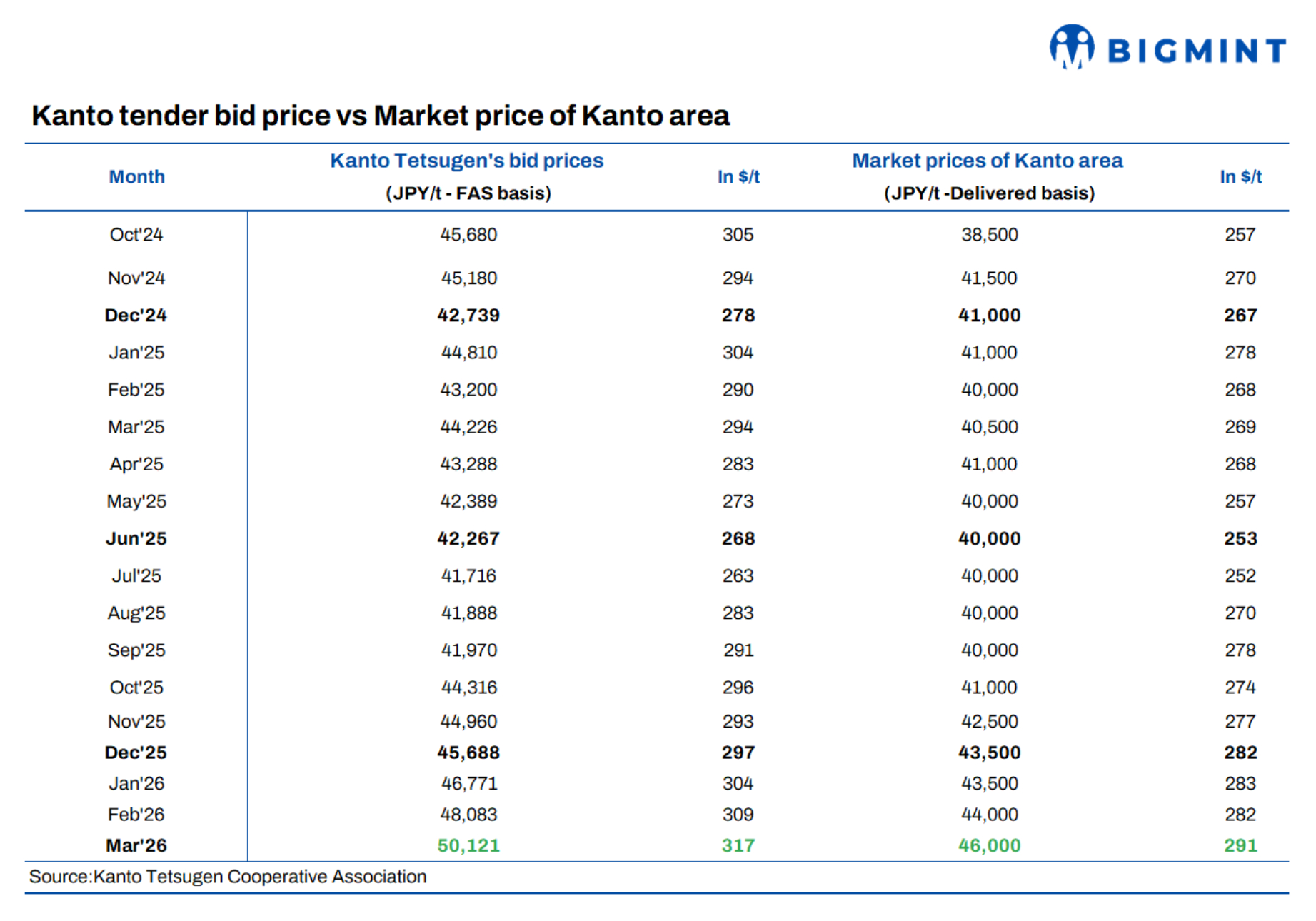The width and height of the screenshot is (1316, 921).
Task: Click the BIGMINT brand name text
Action: point(1197,51)
